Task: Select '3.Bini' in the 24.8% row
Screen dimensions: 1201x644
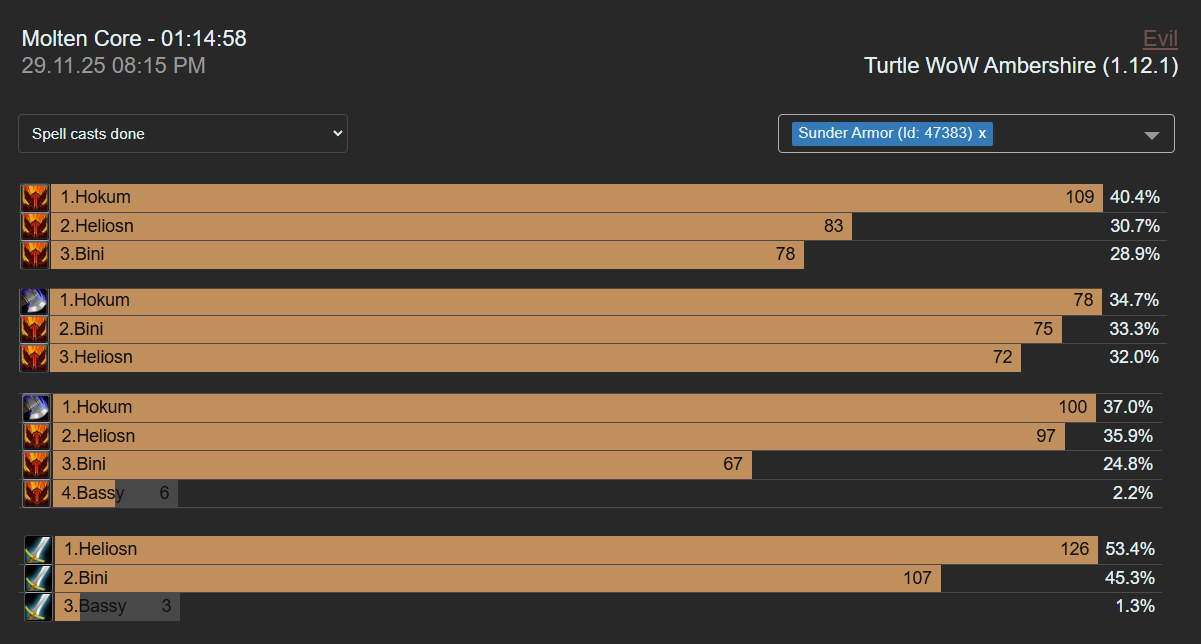Action: pyautogui.click(x=83, y=465)
